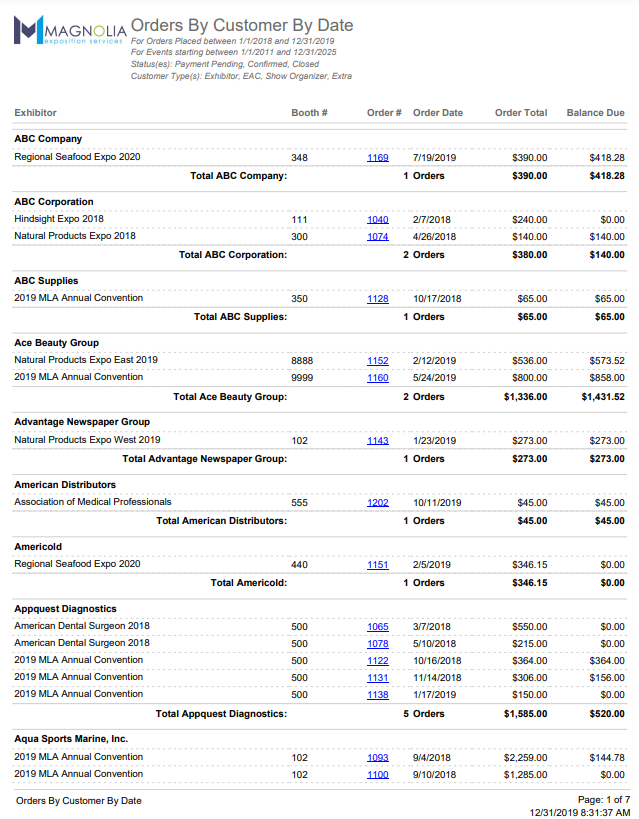Open order 1138 dated 1/17/2019
This screenshot has width=639, height=819.
(x=377, y=695)
